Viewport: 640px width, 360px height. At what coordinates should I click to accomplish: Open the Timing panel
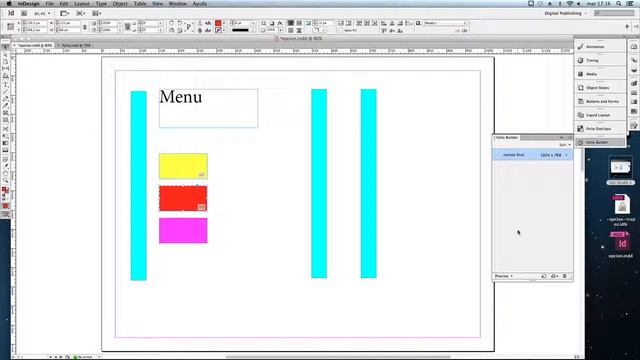tap(600, 60)
